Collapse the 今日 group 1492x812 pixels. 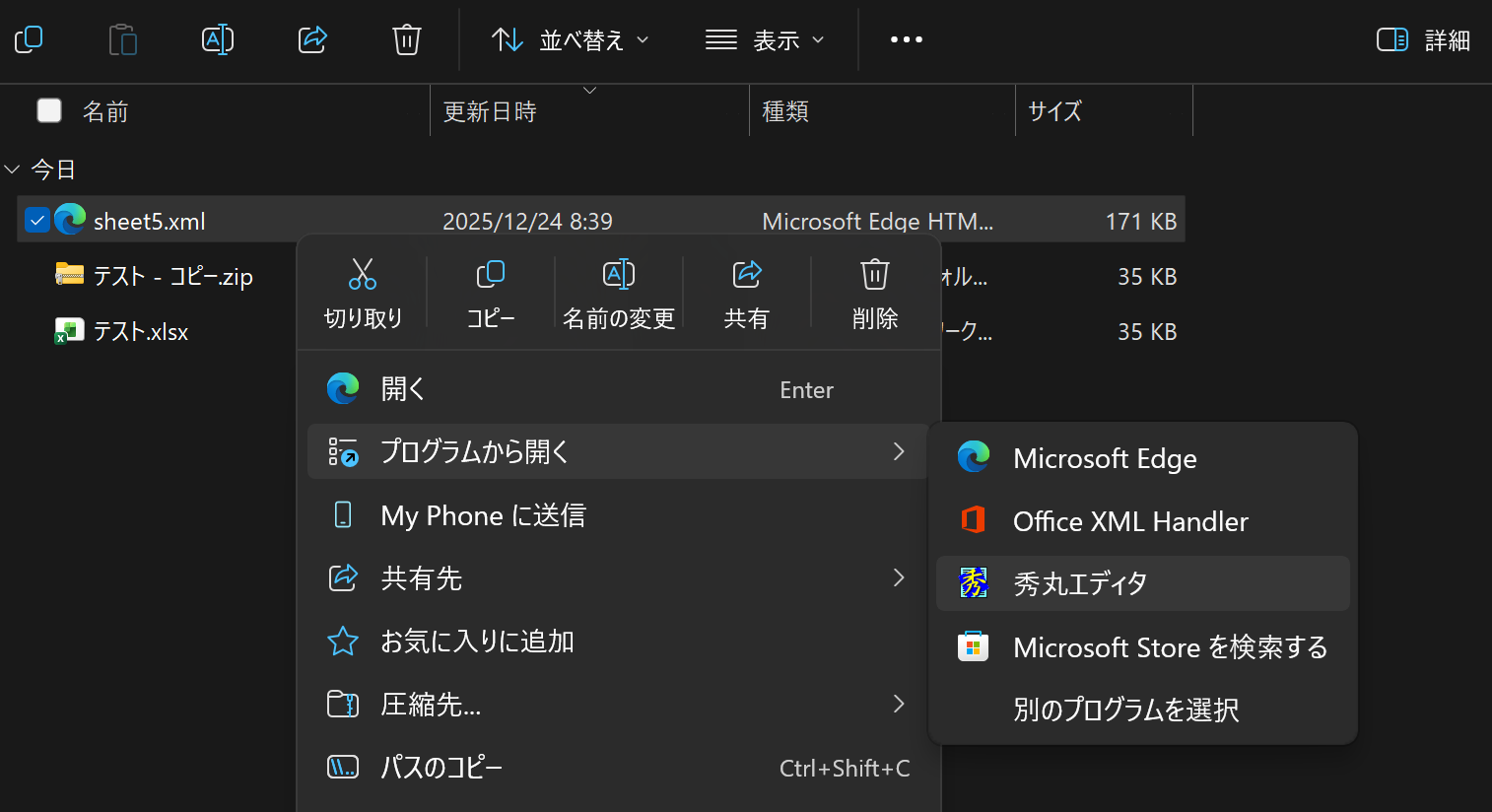[13, 169]
